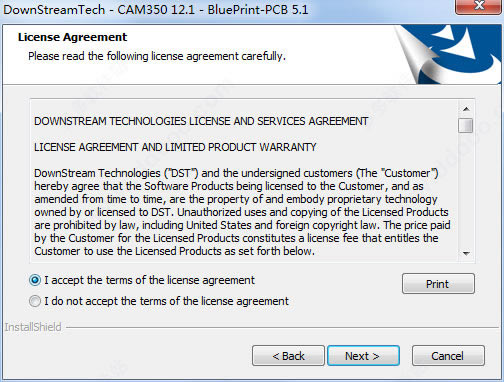Click the license text scroll down arrow
The width and height of the screenshot is (504, 382).
pyautogui.click(x=466, y=253)
